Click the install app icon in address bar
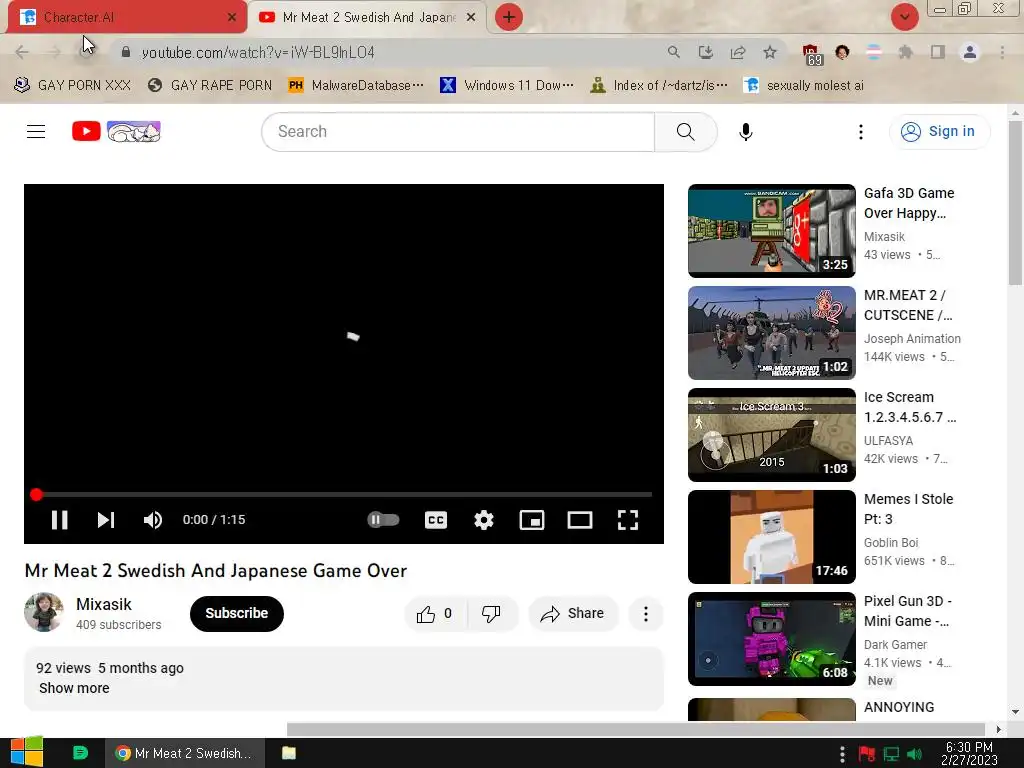The height and width of the screenshot is (768, 1024). 706,52
